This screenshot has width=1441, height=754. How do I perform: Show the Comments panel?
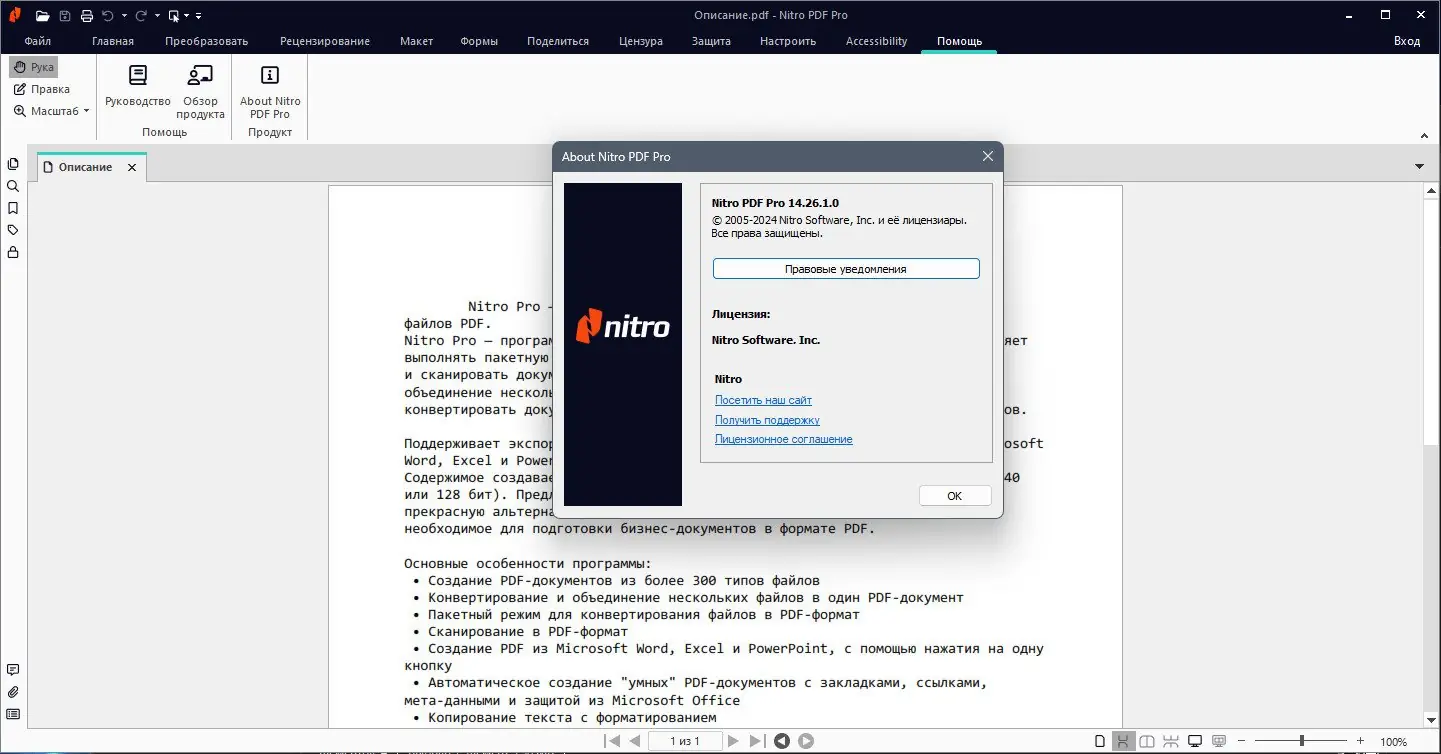pyautogui.click(x=13, y=670)
